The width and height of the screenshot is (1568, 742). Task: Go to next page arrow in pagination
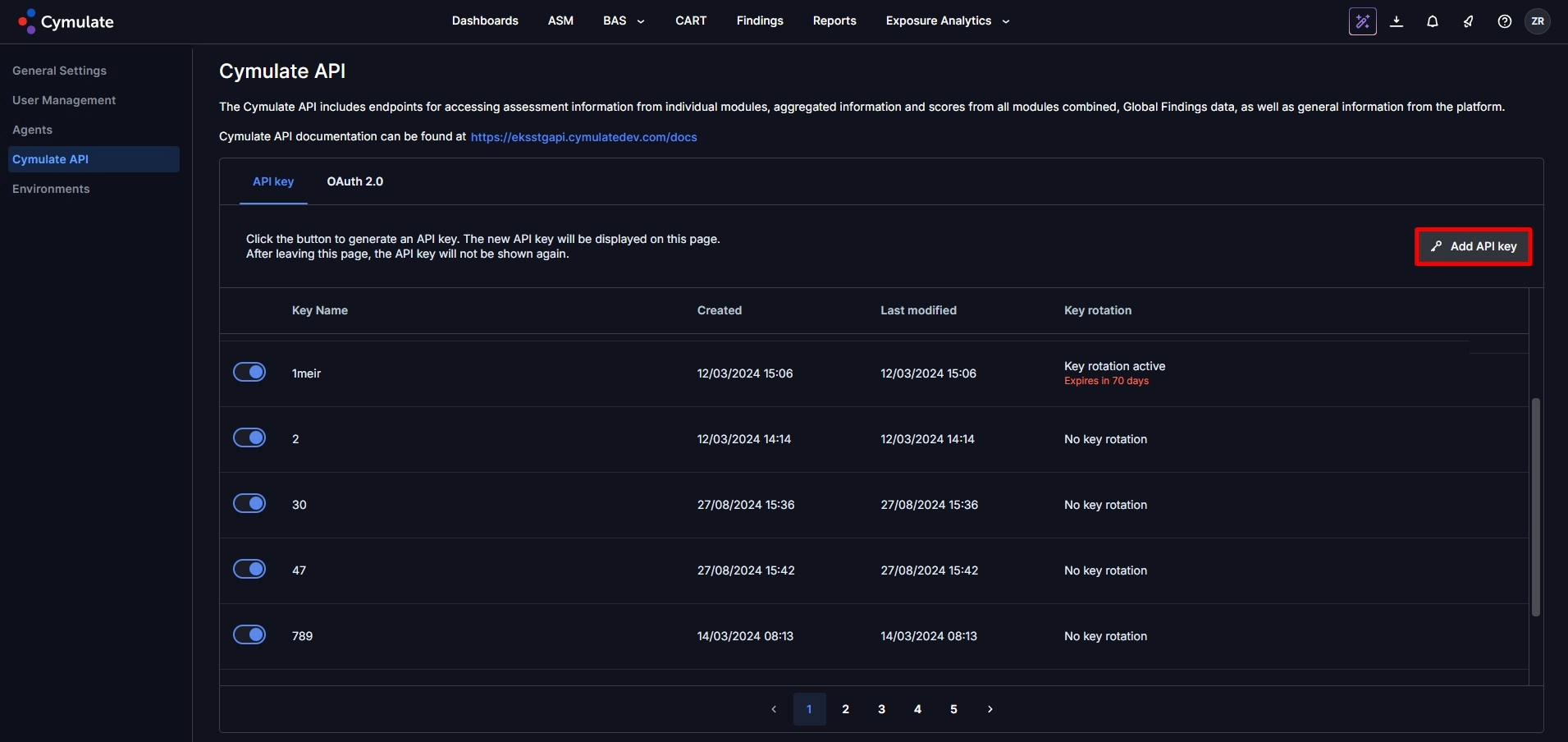click(x=990, y=709)
